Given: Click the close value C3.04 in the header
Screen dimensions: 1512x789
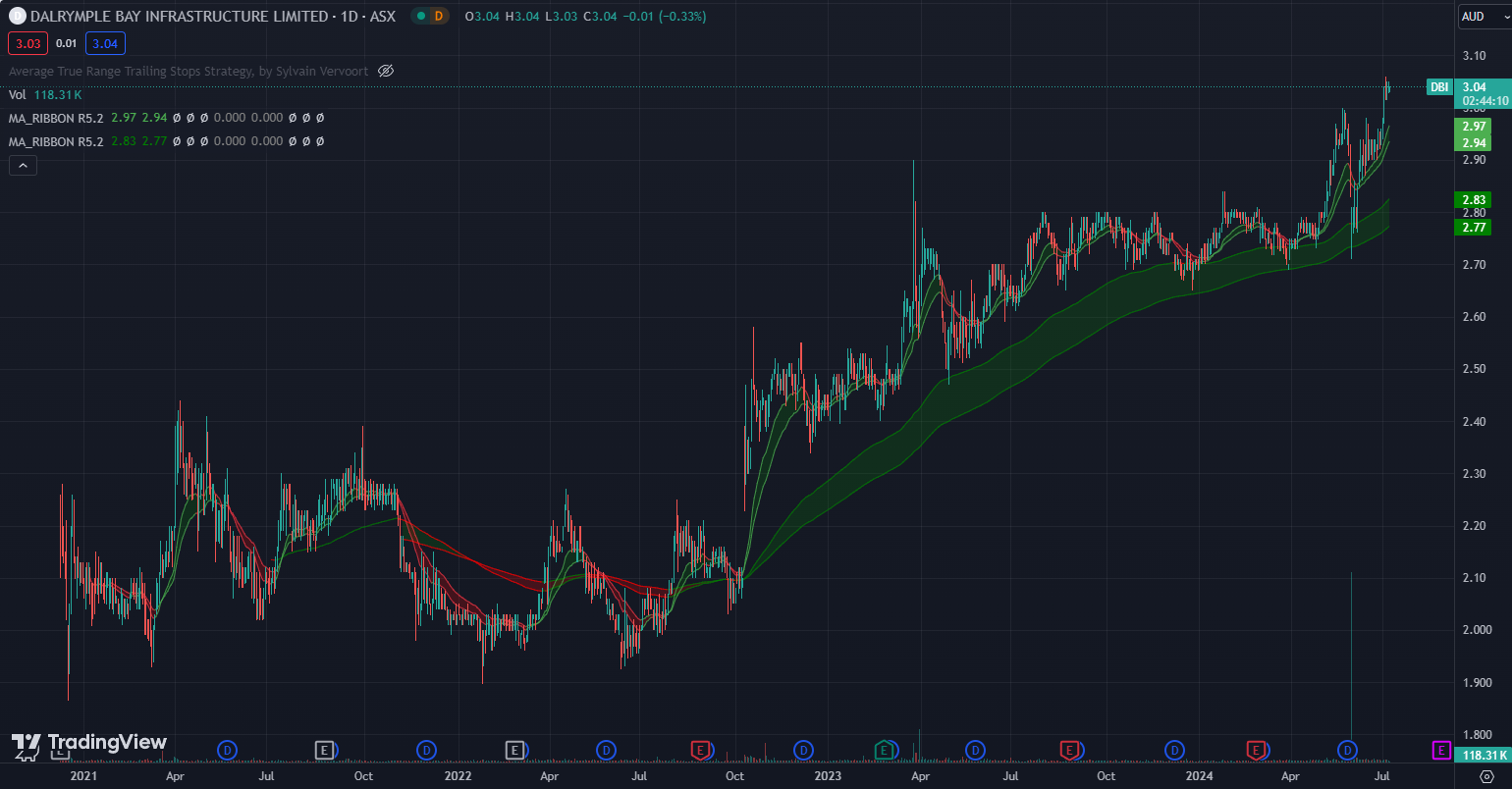Looking at the screenshot, I should 600,16.
